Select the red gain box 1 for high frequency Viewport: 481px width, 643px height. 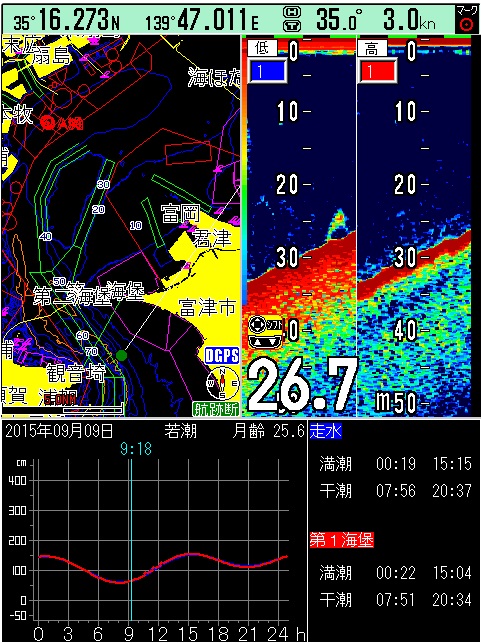tap(378, 71)
